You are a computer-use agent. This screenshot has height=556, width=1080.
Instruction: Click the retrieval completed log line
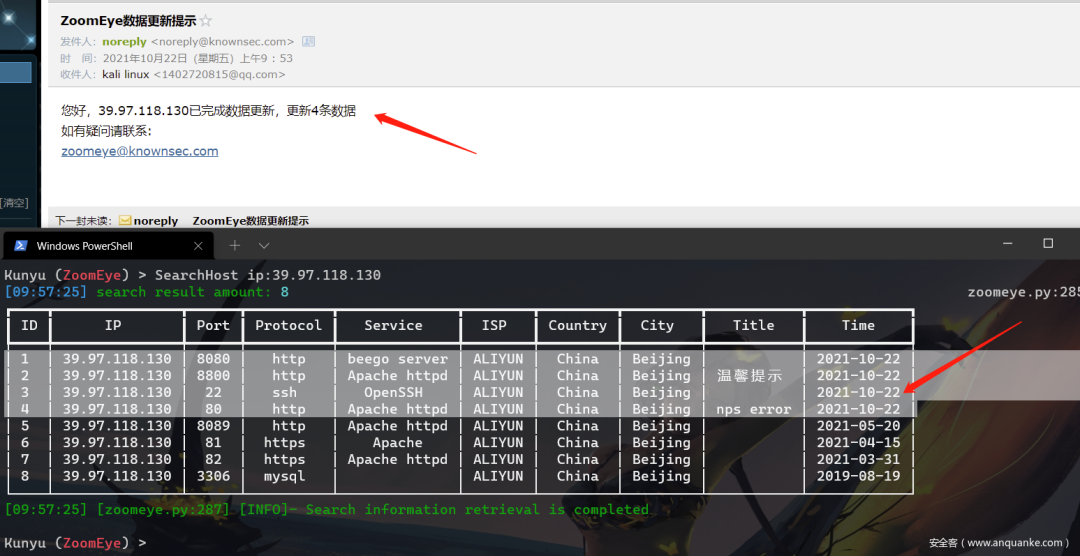click(x=326, y=510)
